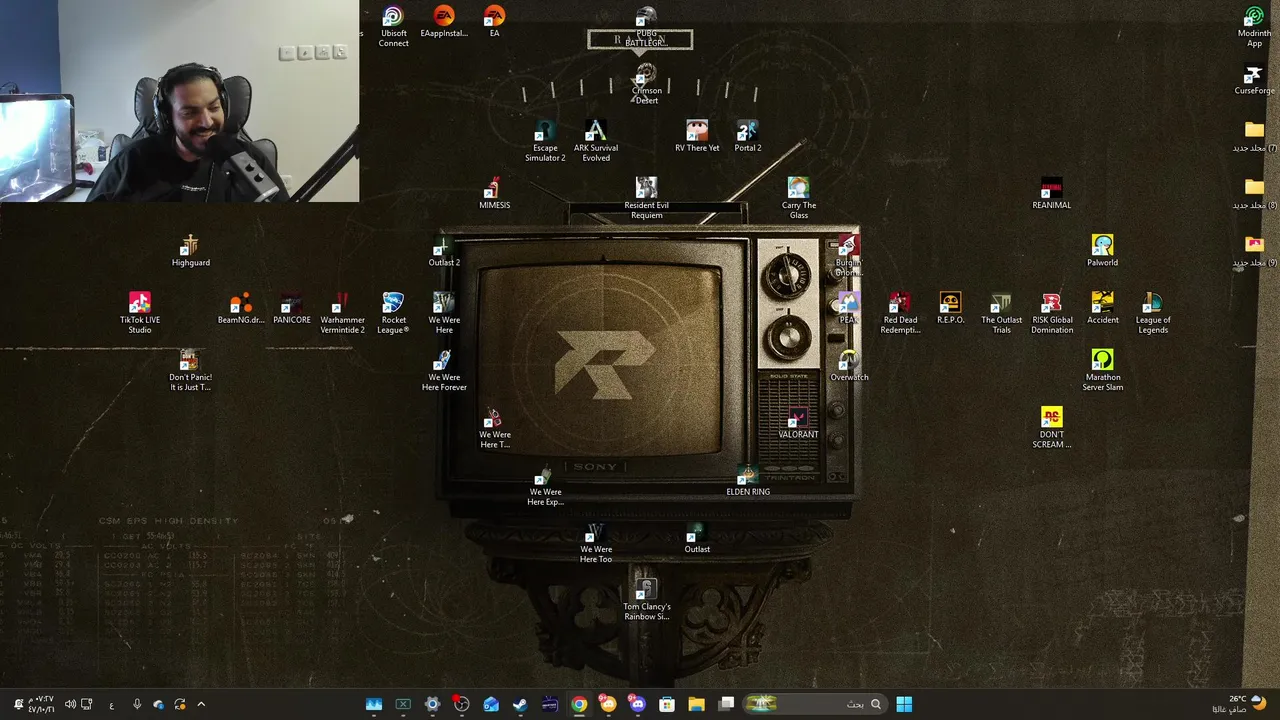Select the We Were Here Too icon
The height and width of the screenshot is (720, 1280).
(x=596, y=543)
